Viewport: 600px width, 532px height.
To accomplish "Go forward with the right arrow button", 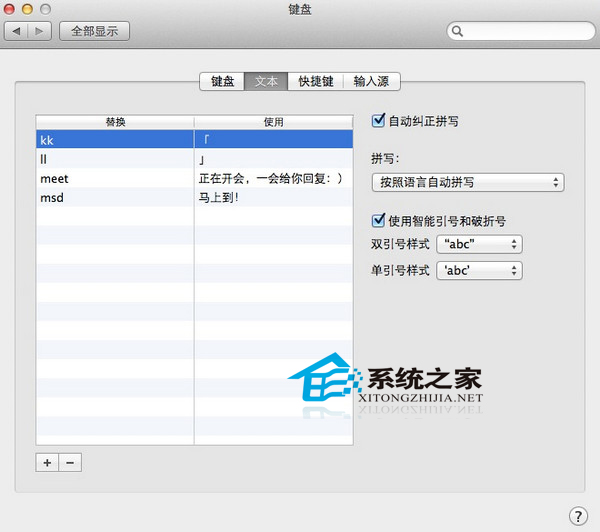I will [39, 31].
